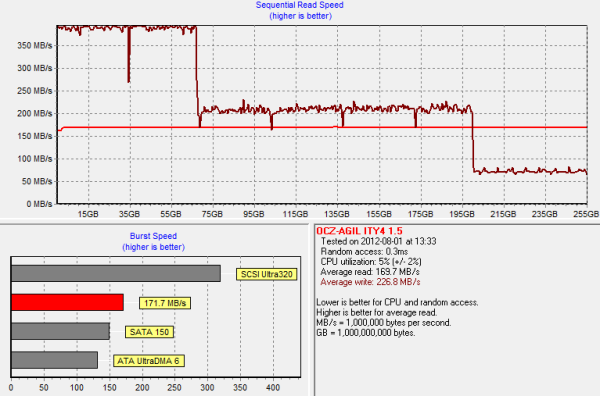Click the '35GB' x-axis label

coord(129,214)
